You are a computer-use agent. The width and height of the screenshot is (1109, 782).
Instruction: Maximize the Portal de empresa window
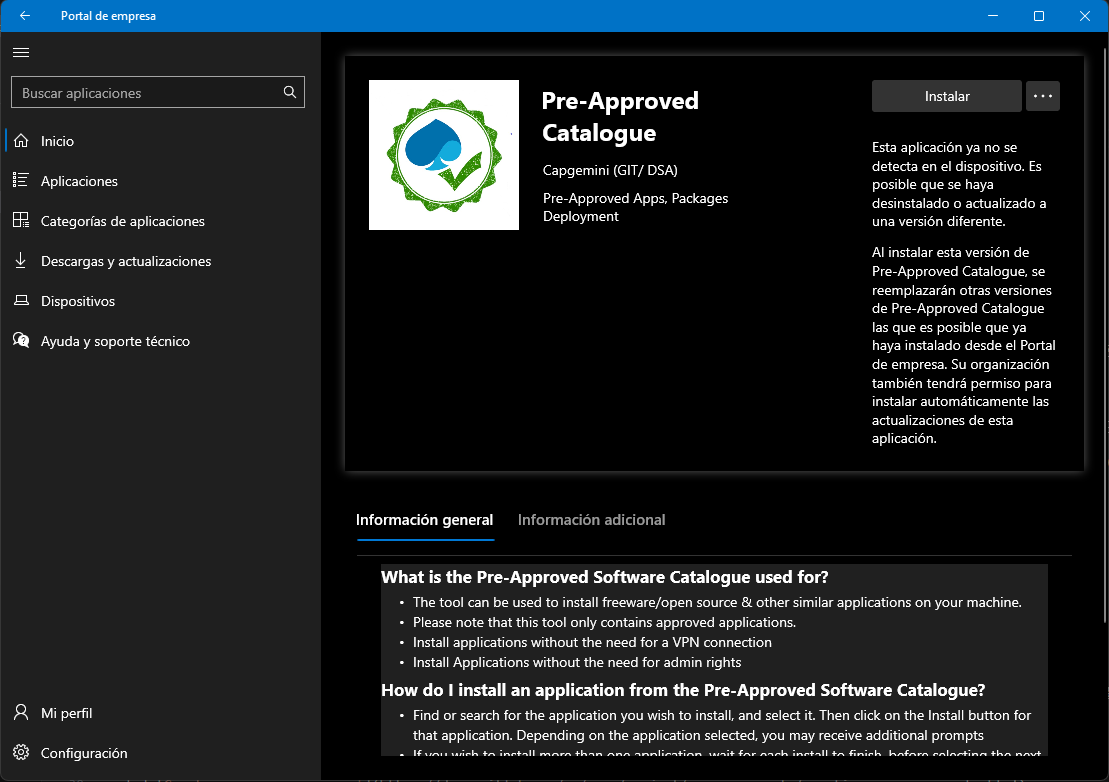click(1039, 16)
